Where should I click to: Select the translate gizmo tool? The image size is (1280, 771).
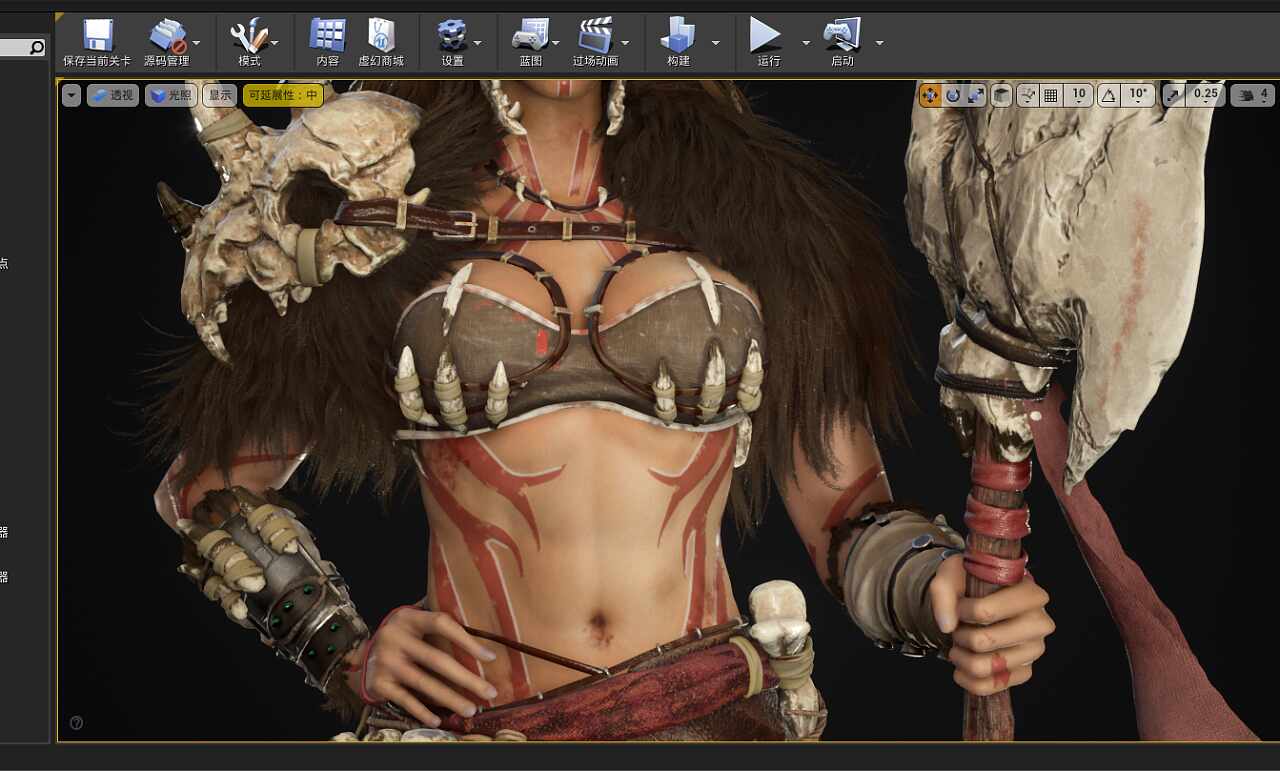coord(930,95)
